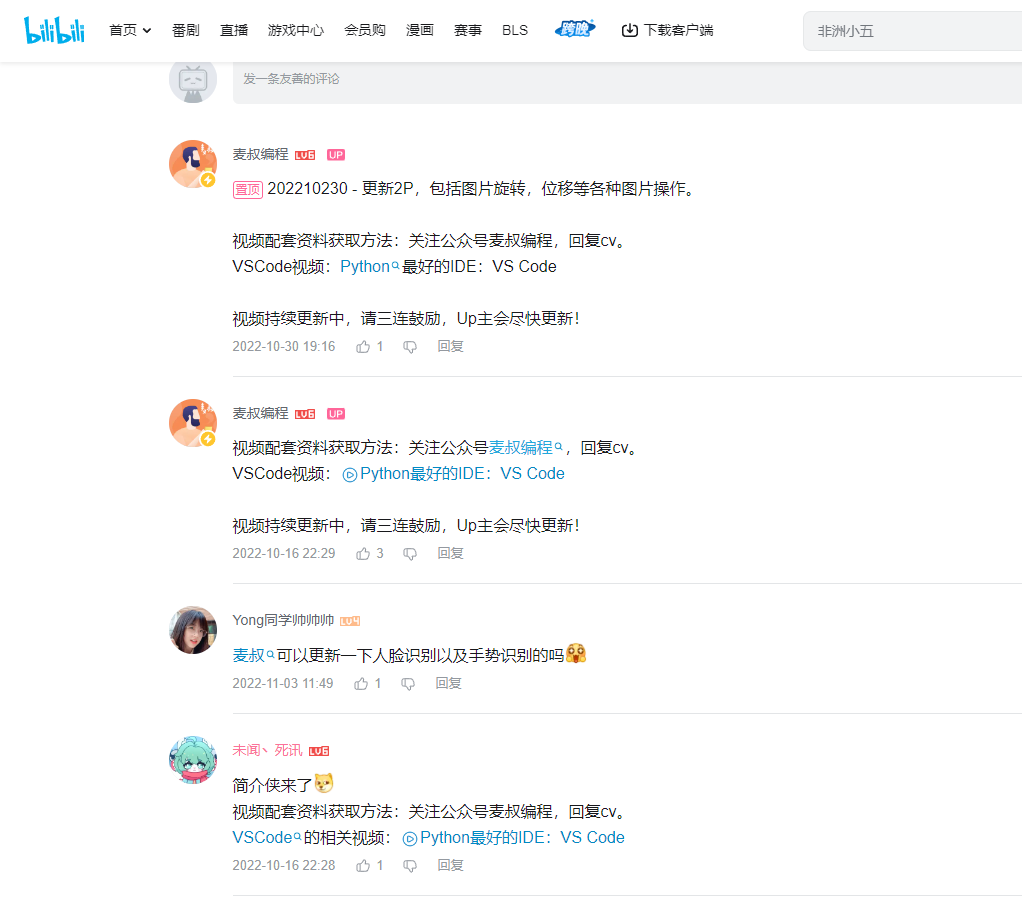Click the thumbs-up icon on the pinned comment

pyautogui.click(x=364, y=345)
